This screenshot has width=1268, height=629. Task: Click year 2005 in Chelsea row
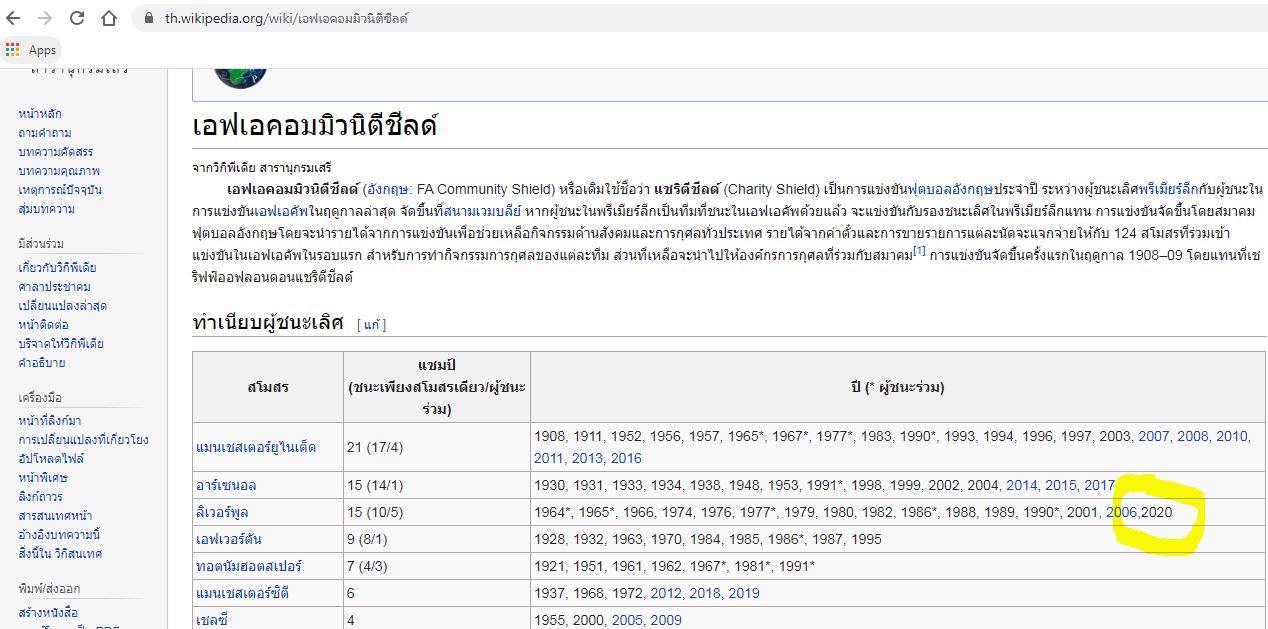pos(627,620)
